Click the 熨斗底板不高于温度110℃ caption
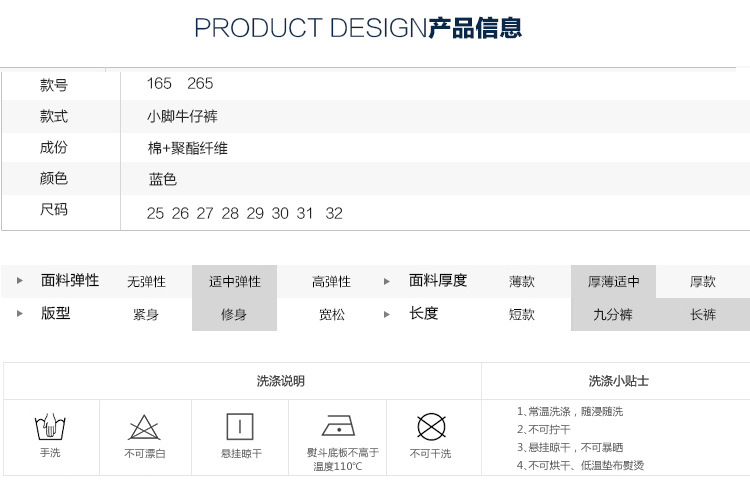 click(342, 459)
